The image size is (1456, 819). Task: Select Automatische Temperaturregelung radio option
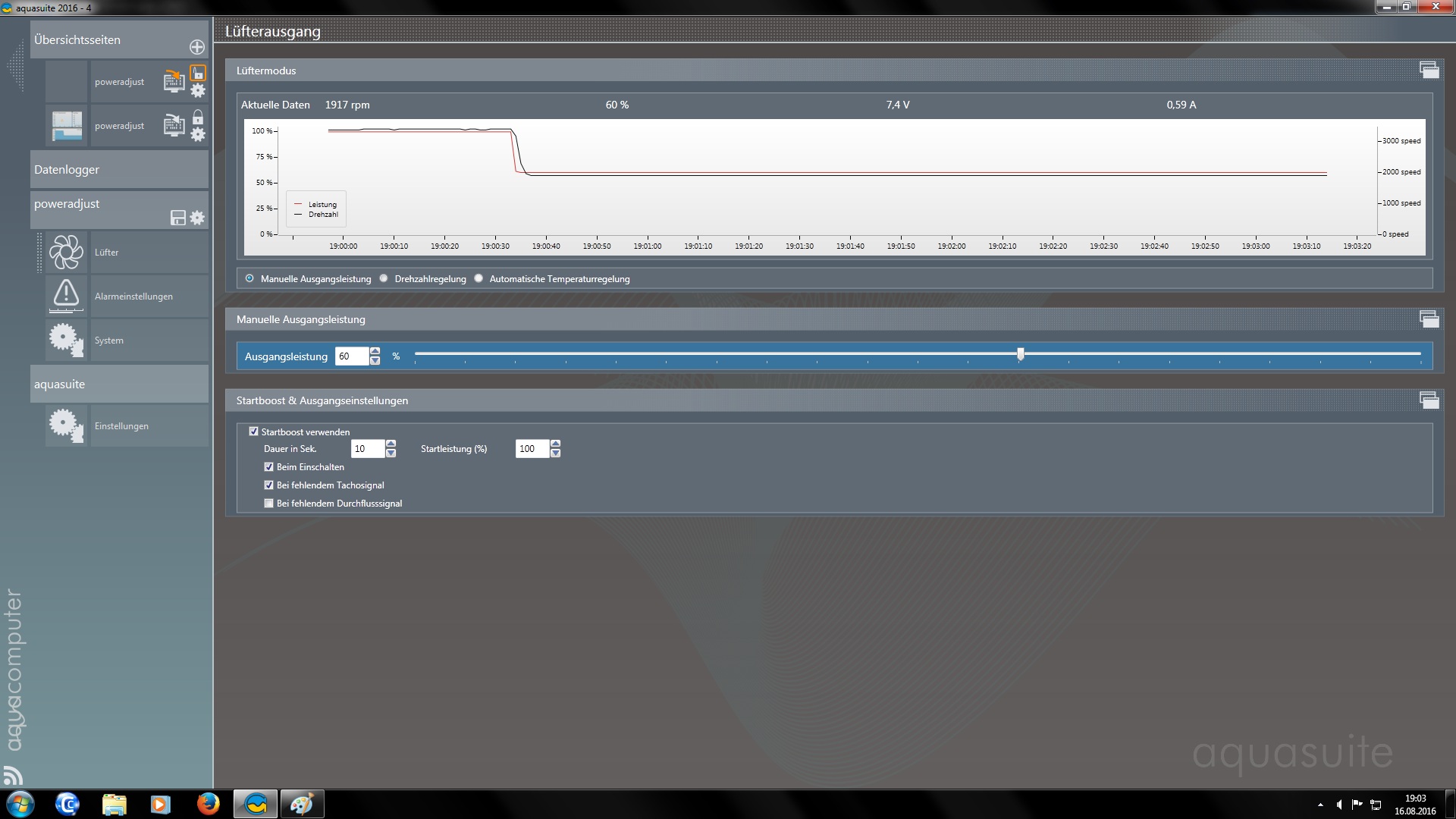click(x=479, y=278)
